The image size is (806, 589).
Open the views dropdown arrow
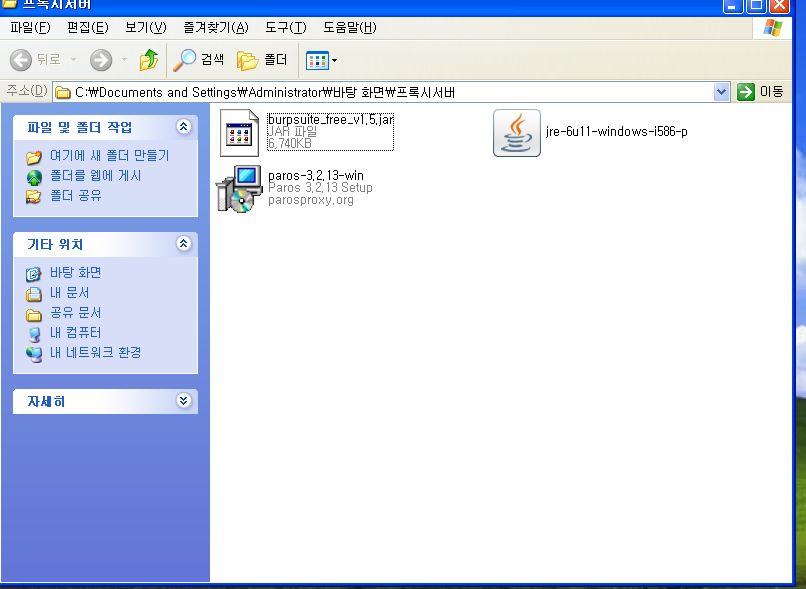tap(335, 61)
